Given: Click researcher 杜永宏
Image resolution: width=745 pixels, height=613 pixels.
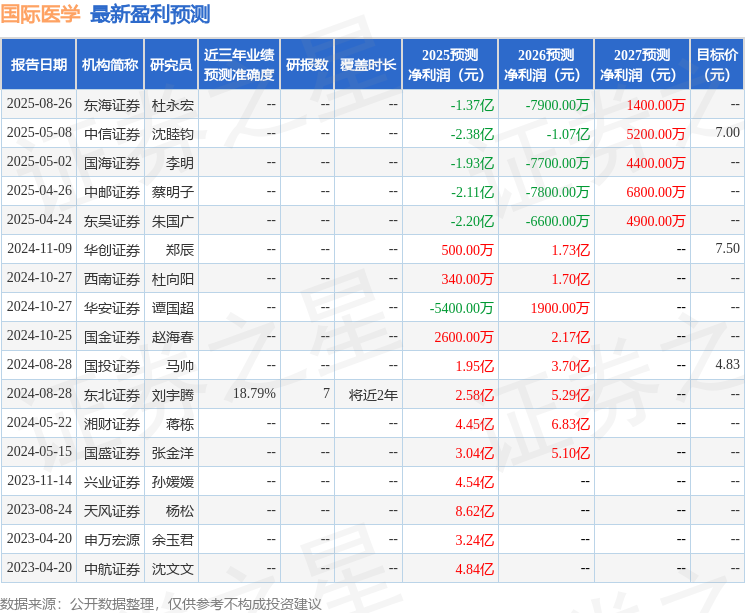Looking at the screenshot, I should click(172, 105).
